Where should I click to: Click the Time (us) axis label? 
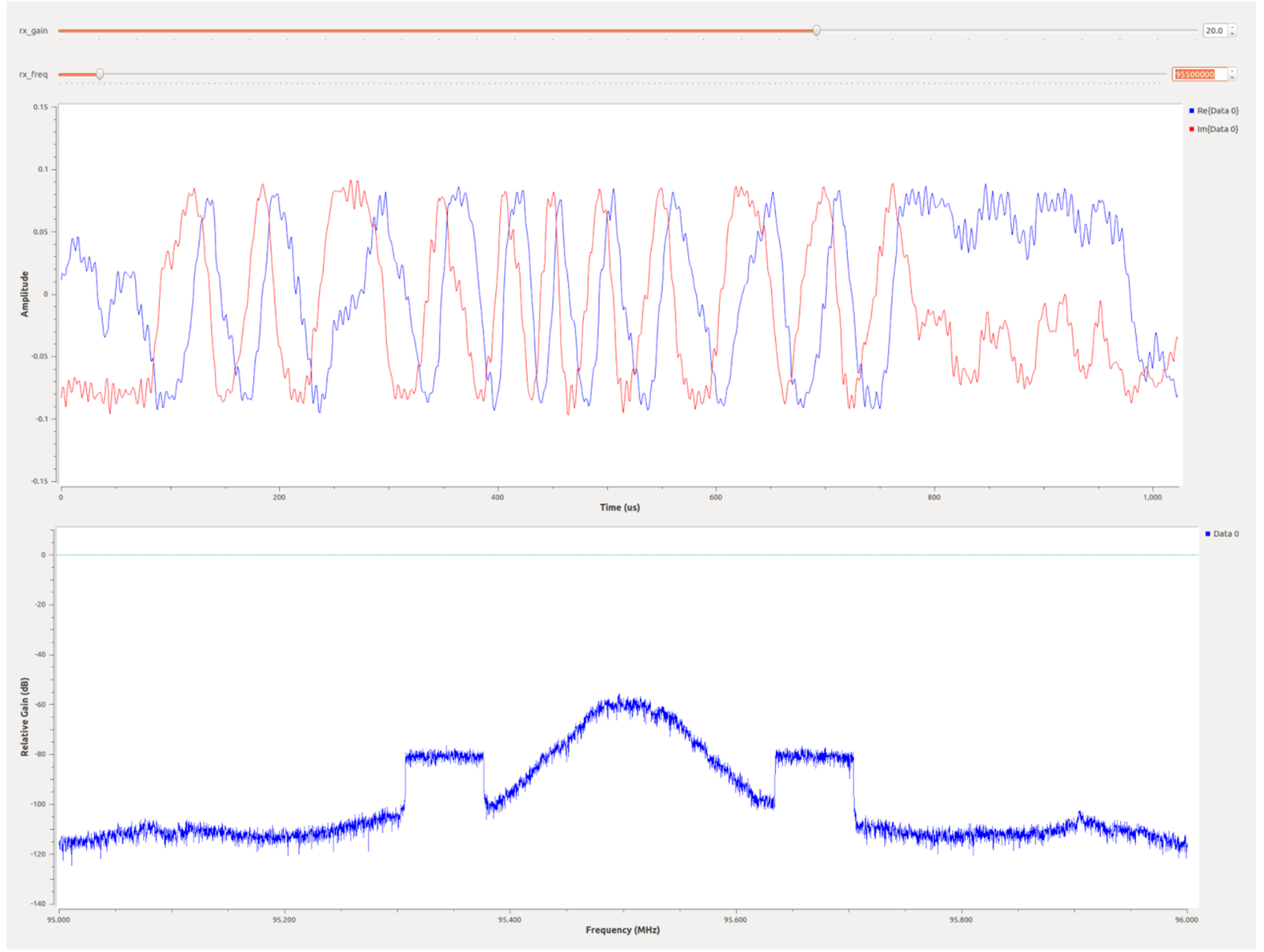pyautogui.click(x=619, y=507)
